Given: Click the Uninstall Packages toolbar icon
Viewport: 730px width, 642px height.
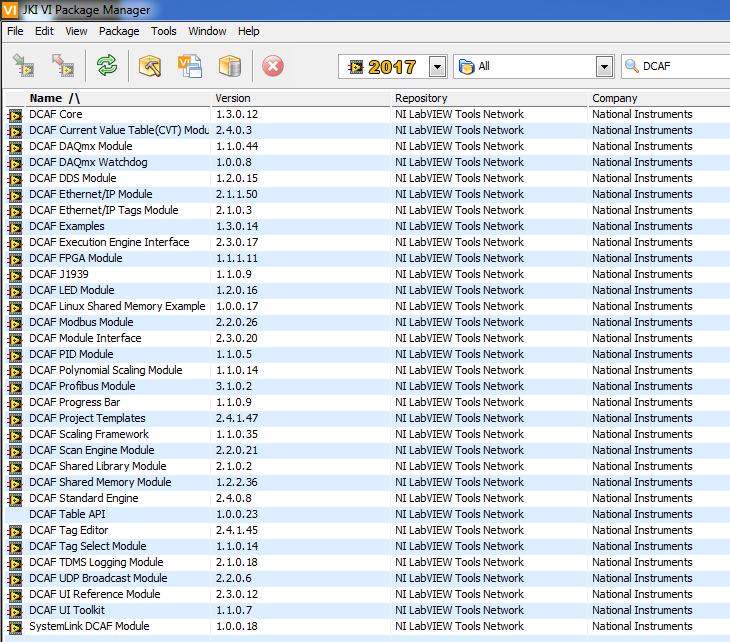Looking at the screenshot, I should pyautogui.click(x=63, y=67).
